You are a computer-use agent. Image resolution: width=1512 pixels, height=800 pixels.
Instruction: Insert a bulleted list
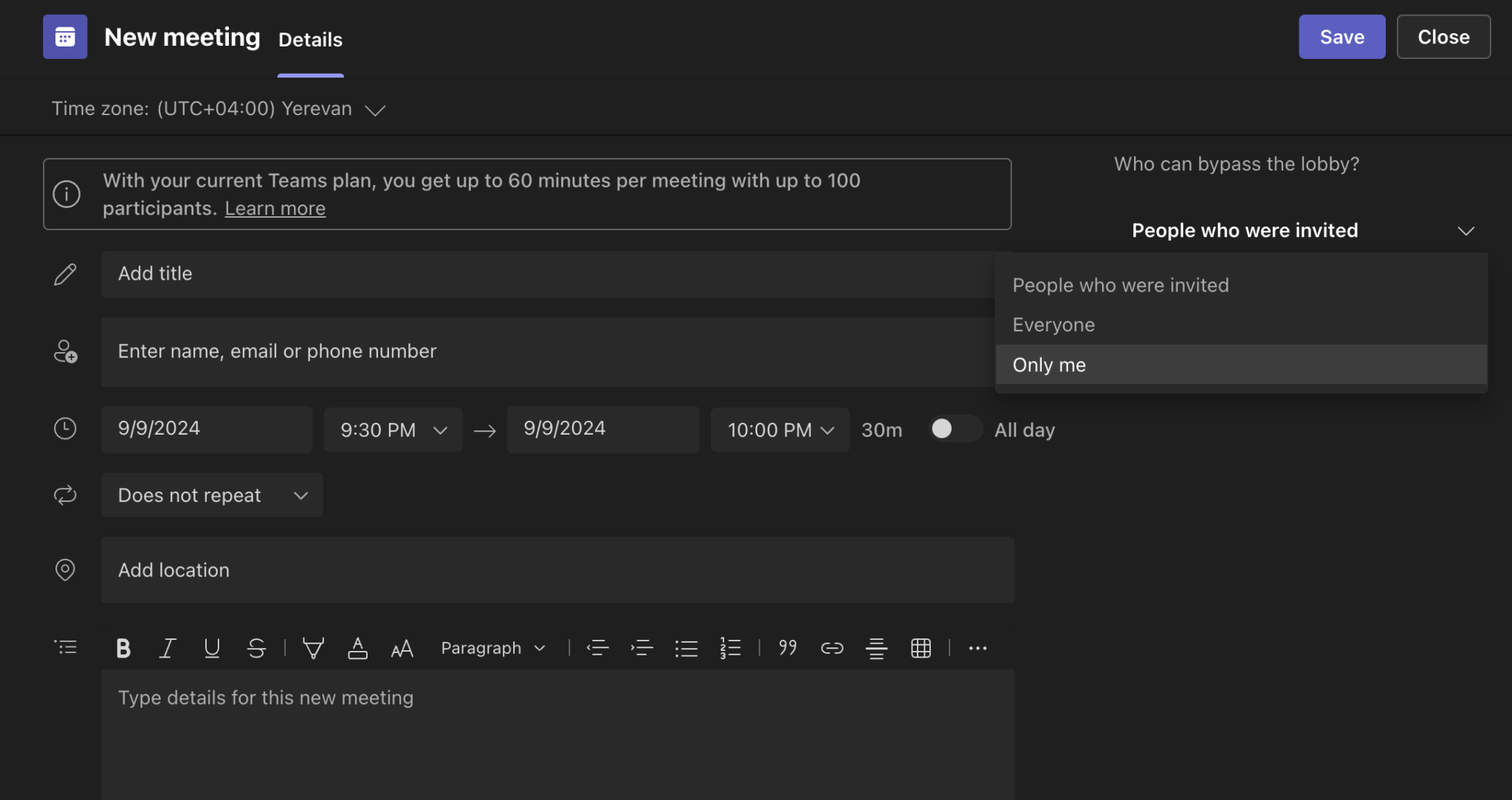coord(686,647)
